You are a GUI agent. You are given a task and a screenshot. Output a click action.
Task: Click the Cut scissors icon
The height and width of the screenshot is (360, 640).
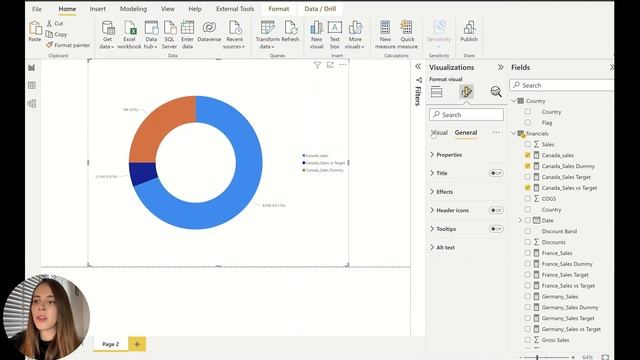[x=49, y=23]
